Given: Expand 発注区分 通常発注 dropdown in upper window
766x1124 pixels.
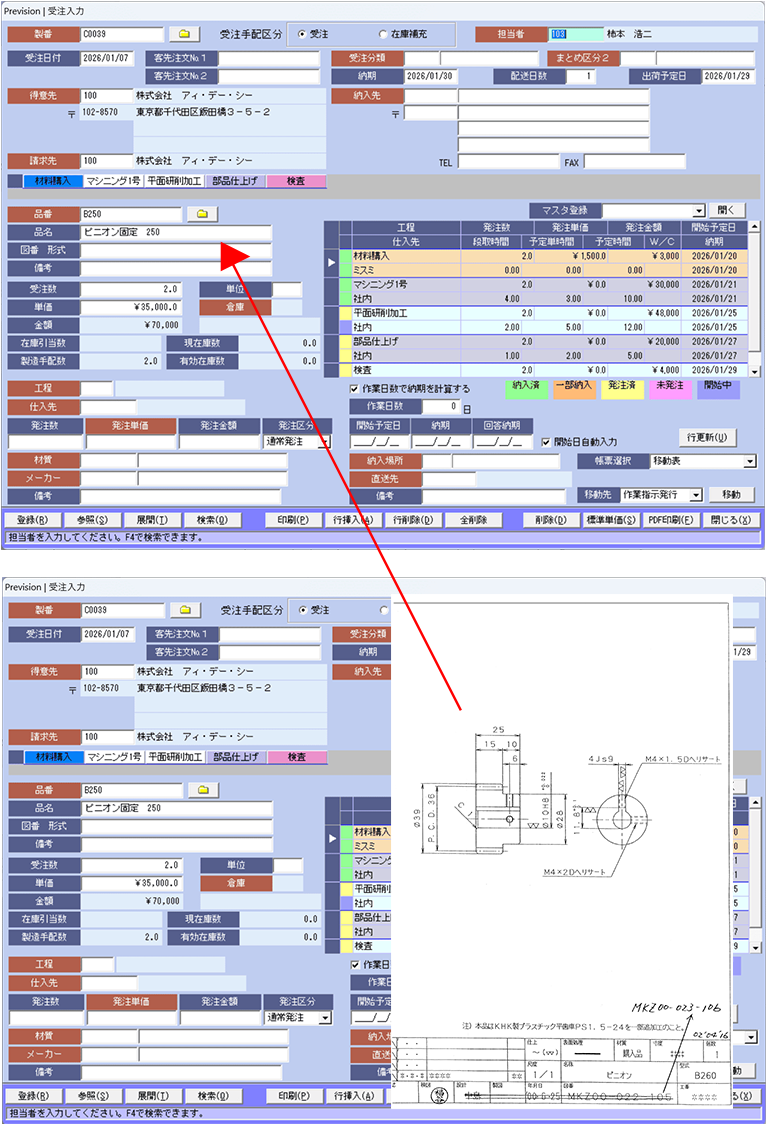Looking at the screenshot, I should [x=323, y=441].
